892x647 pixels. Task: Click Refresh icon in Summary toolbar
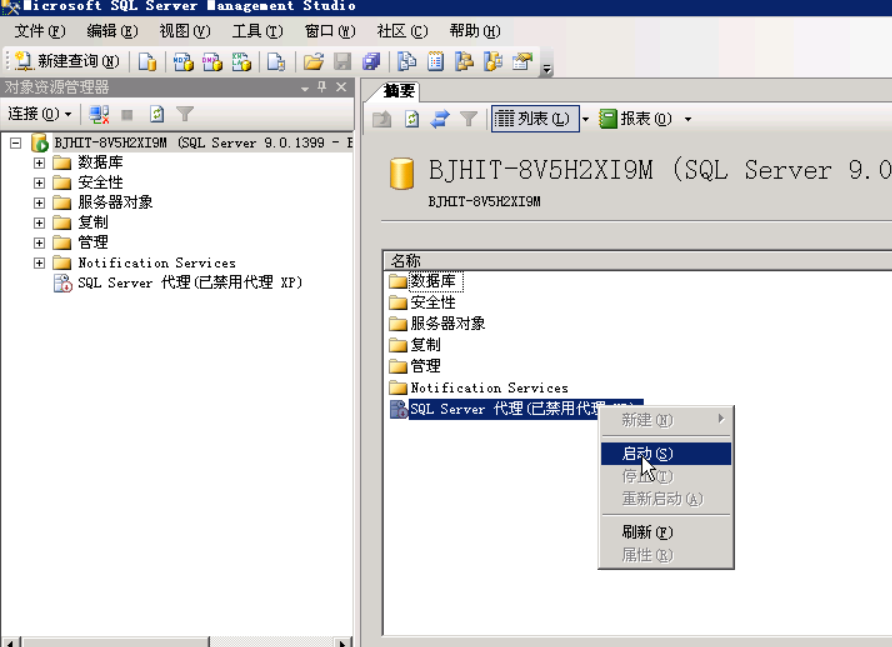pyautogui.click(x=412, y=119)
